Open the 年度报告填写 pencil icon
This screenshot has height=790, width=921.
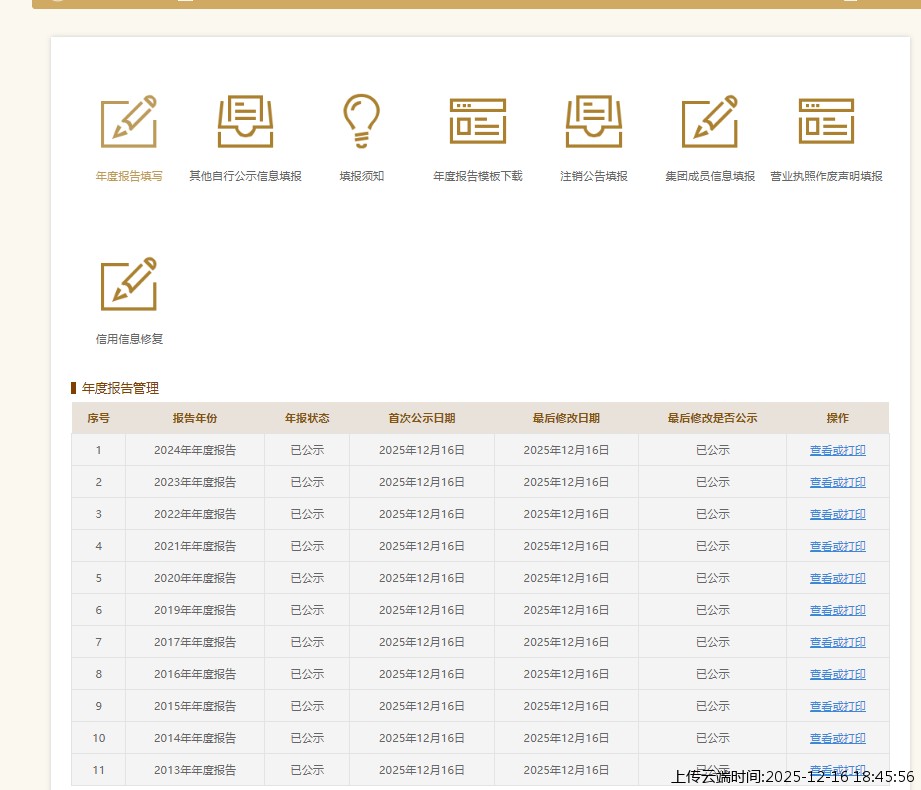click(129, 122)
